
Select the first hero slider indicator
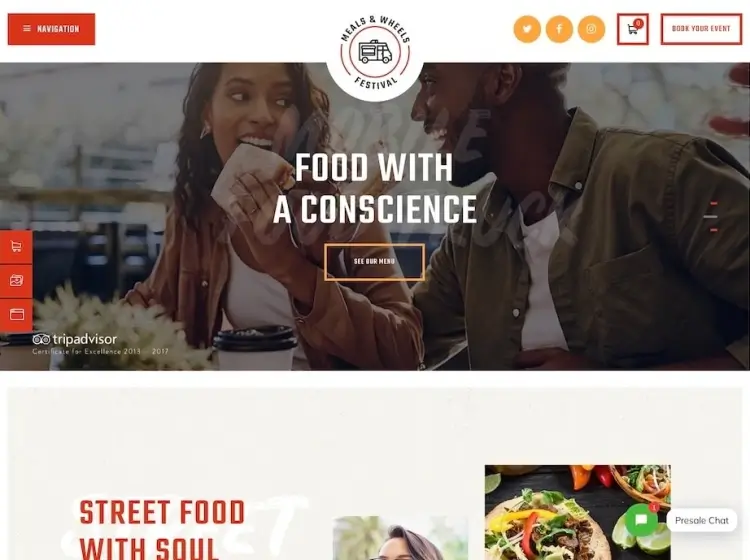point(714,204)
